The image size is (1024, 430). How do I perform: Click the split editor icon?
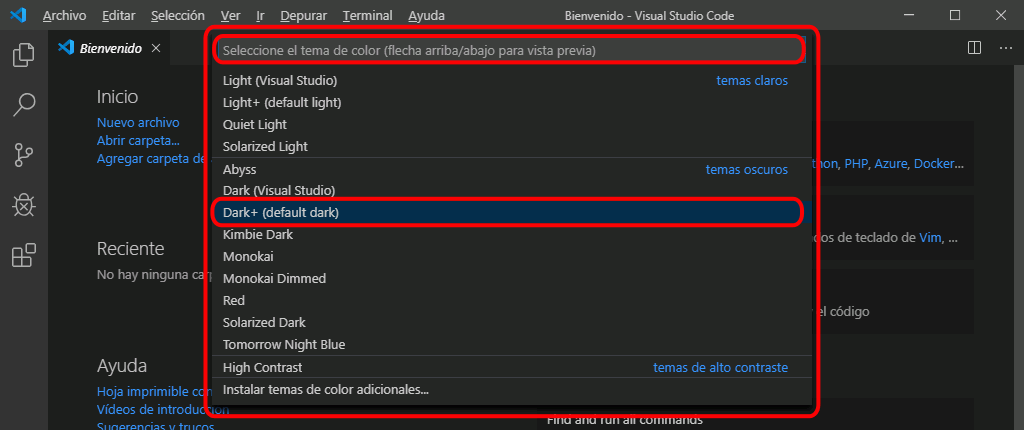(x=974, y=48)
